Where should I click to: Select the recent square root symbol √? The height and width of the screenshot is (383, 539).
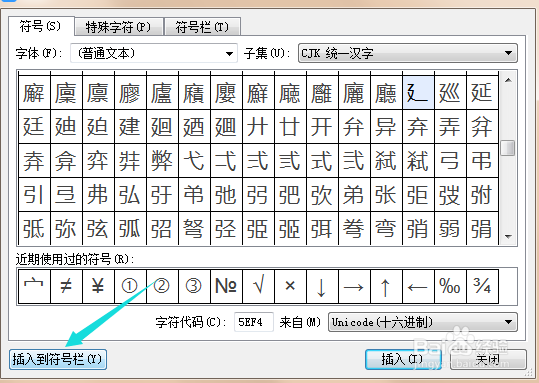pyautogui.click(x=258, y=286)
